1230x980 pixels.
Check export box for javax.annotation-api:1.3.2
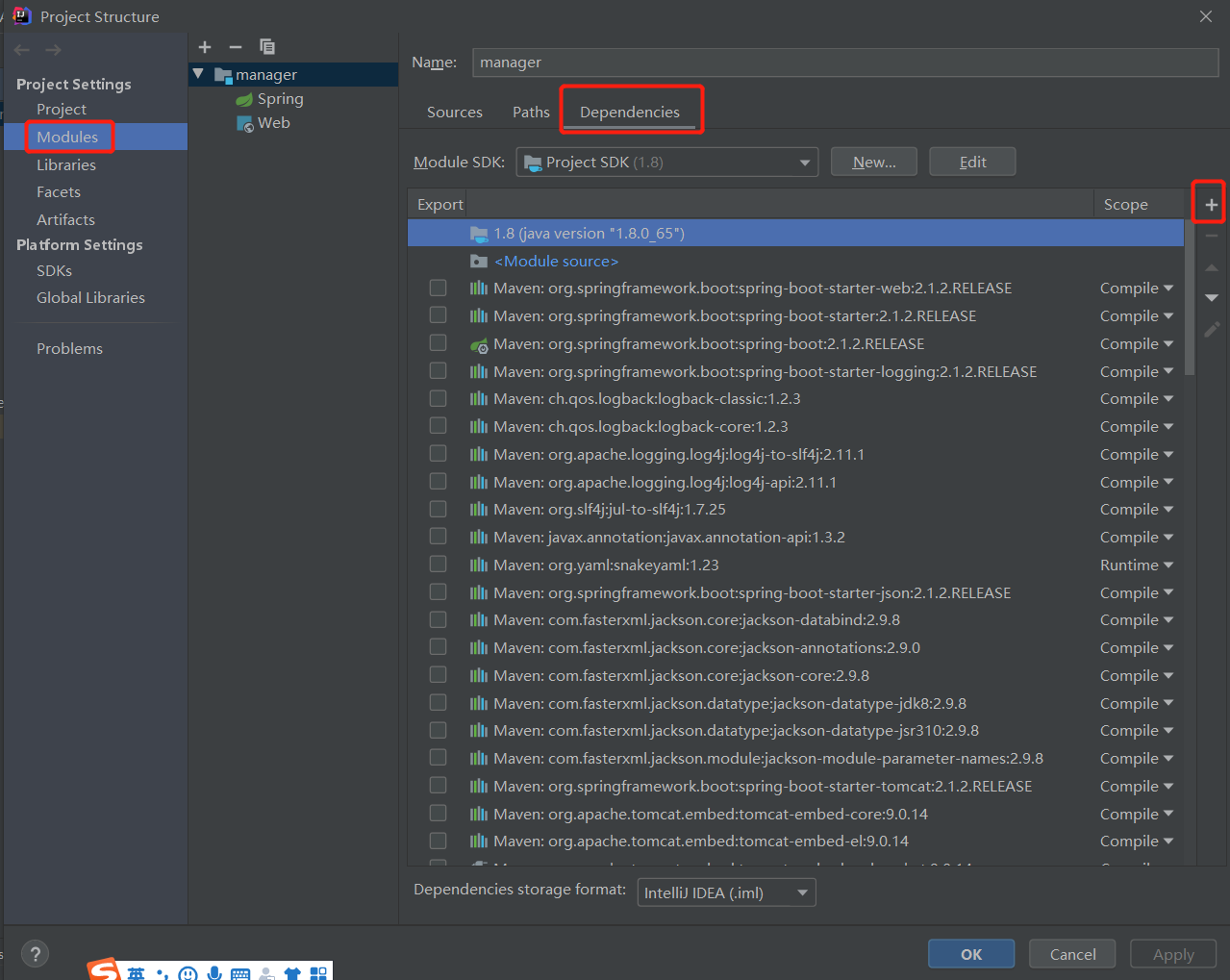[438, 537]
